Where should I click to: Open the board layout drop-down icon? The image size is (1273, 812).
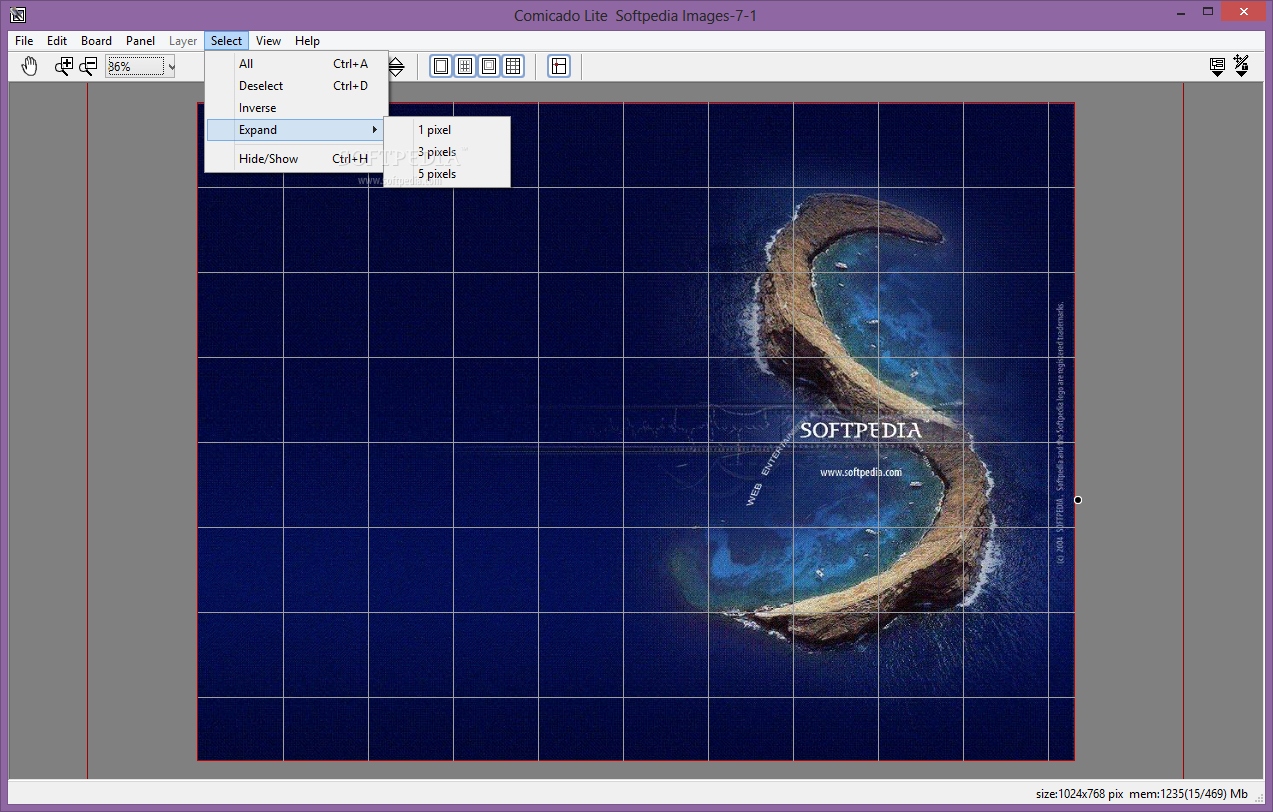1217,67
